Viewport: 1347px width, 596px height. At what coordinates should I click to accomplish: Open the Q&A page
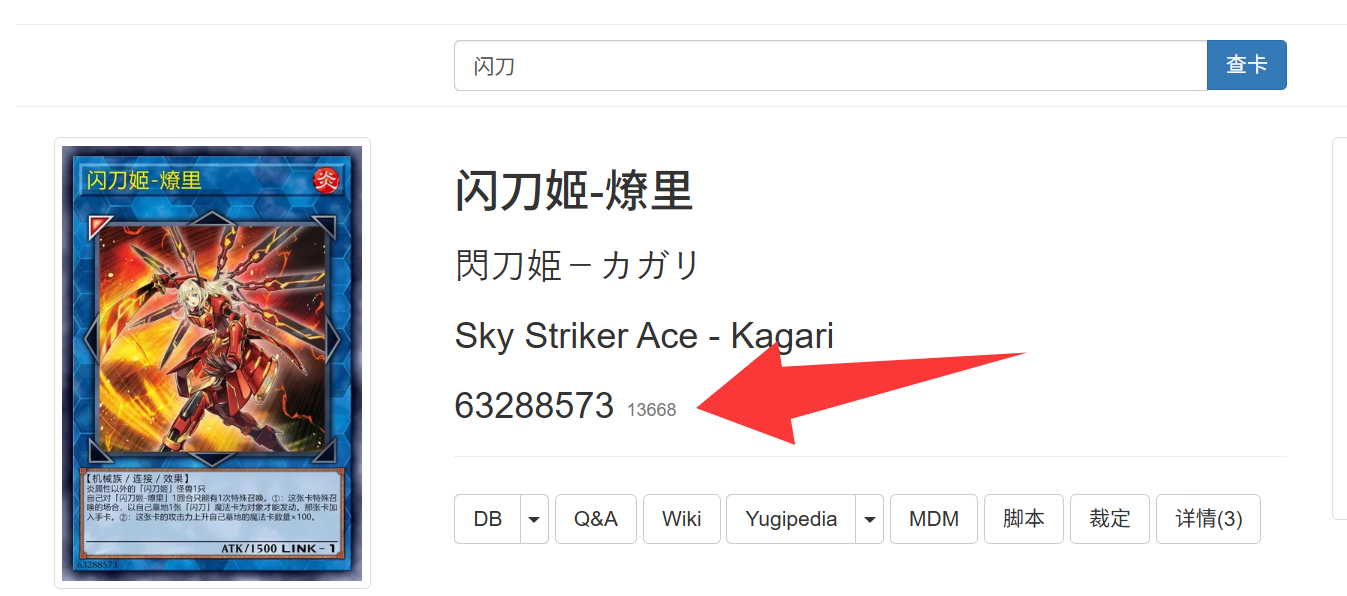[595, 519]
